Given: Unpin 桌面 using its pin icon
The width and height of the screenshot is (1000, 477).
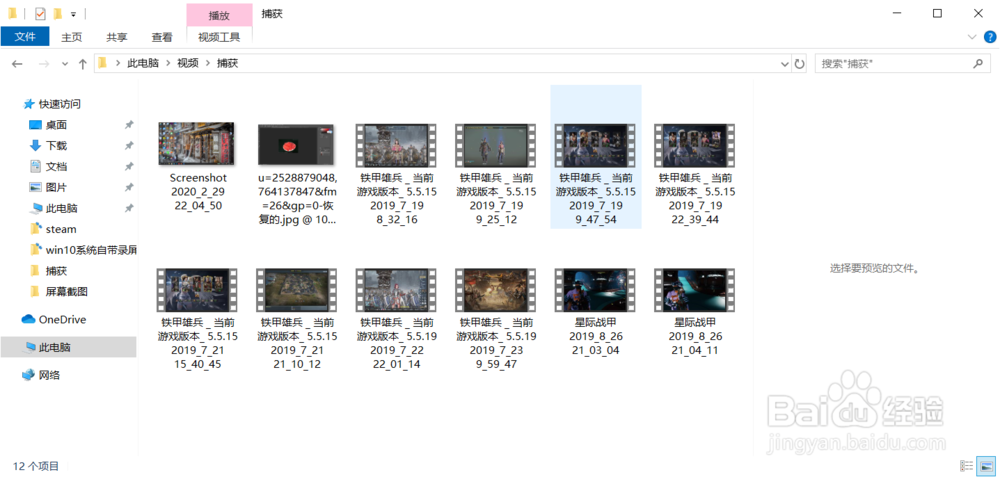Looking at the screenshot, I should click(x=129, y=125).
